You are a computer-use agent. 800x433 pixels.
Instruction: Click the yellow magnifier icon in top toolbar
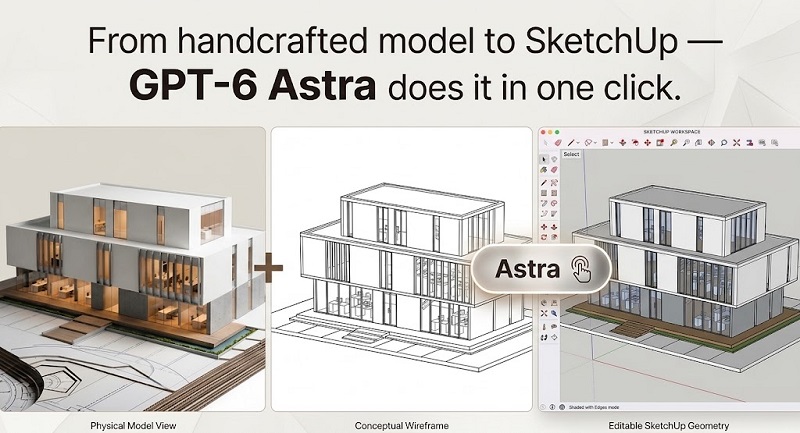pos(674,143)
